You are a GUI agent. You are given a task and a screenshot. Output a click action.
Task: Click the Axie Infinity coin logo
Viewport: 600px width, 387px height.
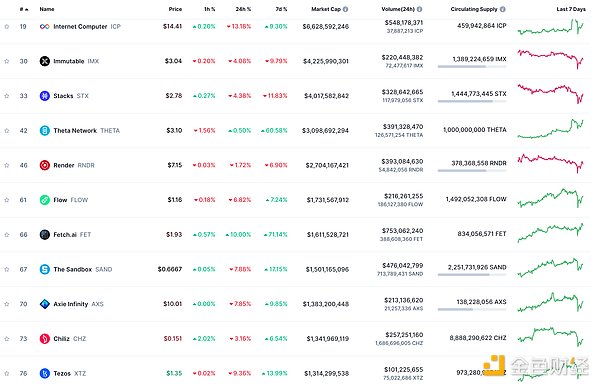(x=45, y=304)
